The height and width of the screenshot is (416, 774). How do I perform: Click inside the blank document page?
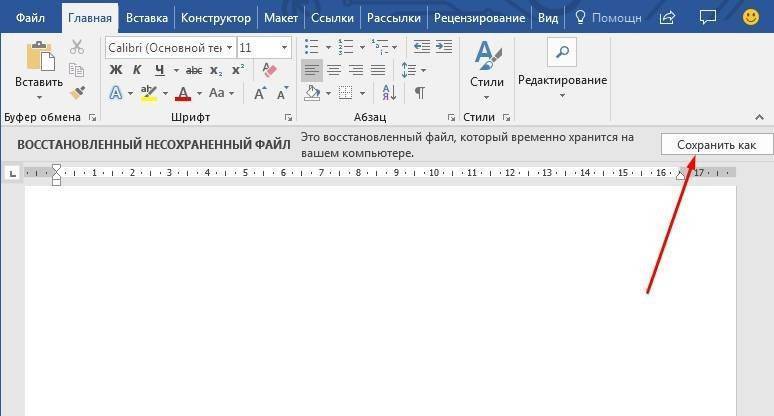(x=380, y=300)
